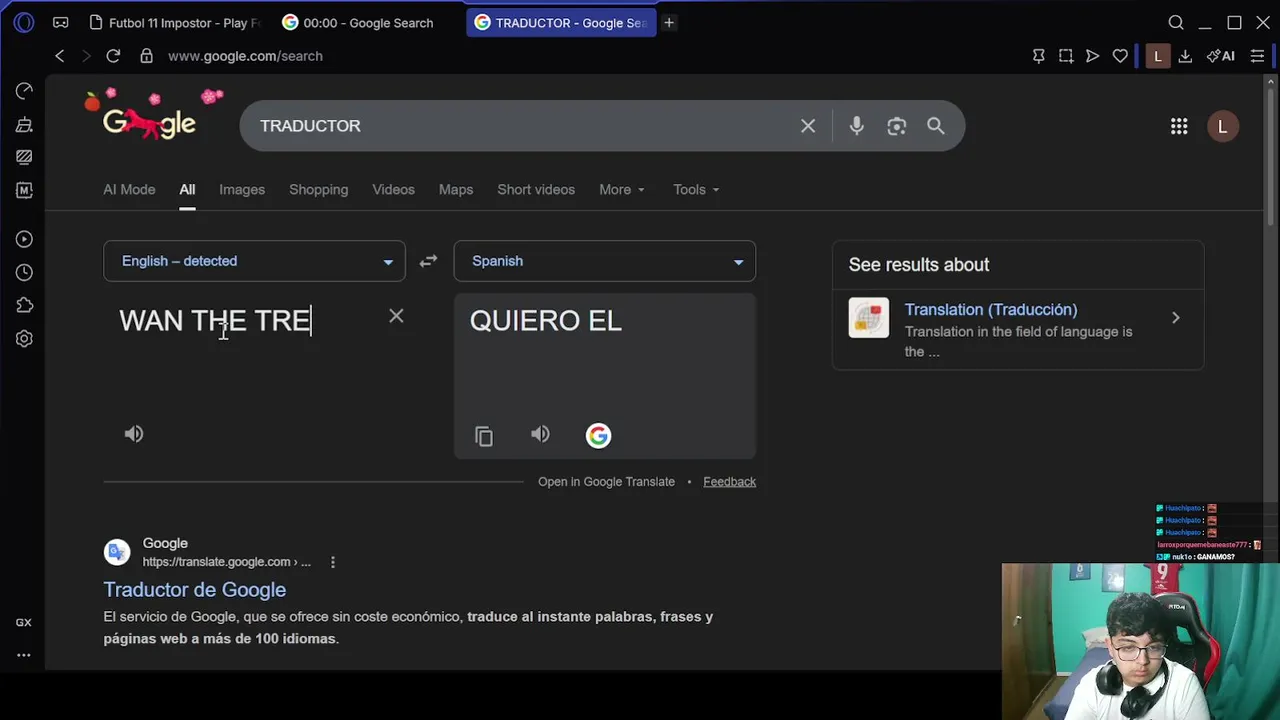The image size is (1280, 720).
Task: Open the M messenger sidebar icon
Action: click(24, 190)
